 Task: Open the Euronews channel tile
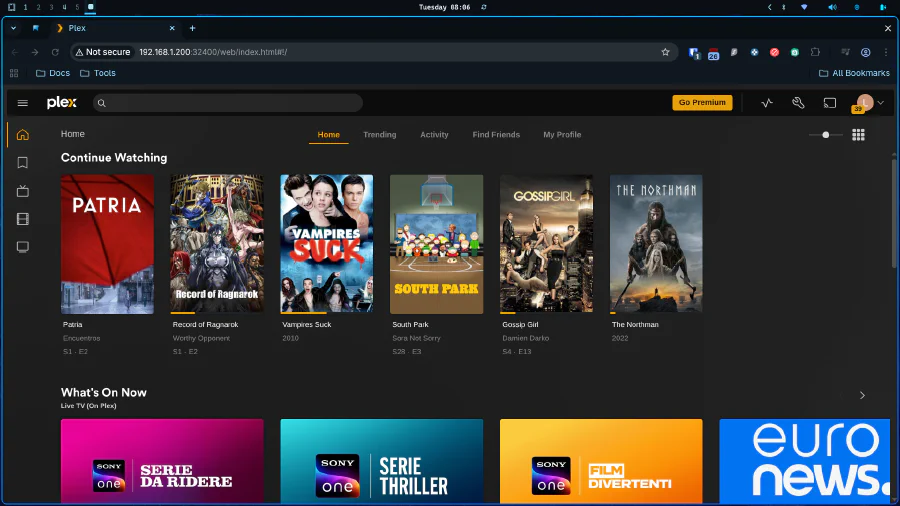click(x=805, y=461)
